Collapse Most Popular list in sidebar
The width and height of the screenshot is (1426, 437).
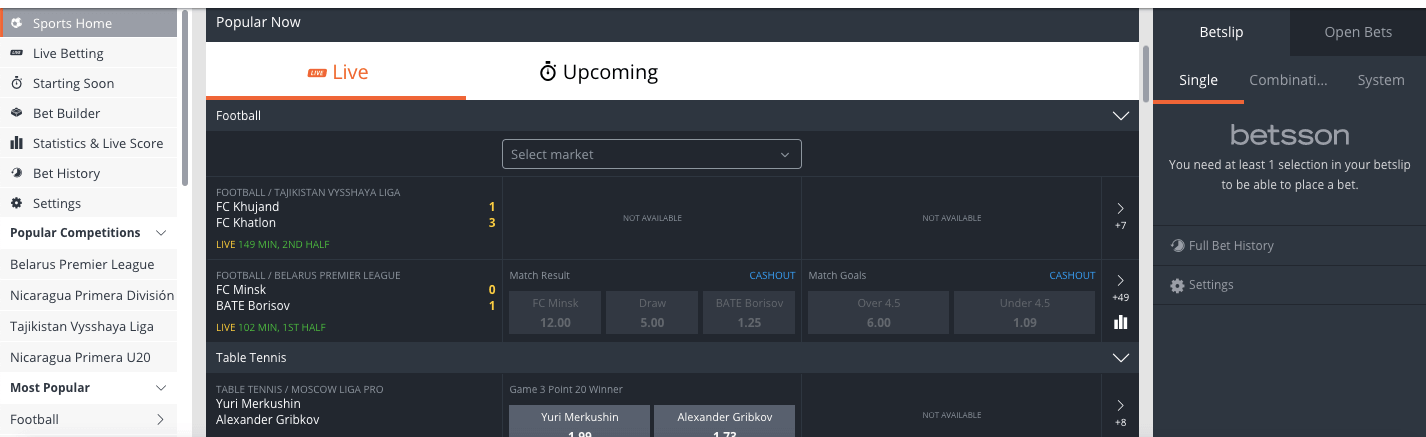(160, 388)
